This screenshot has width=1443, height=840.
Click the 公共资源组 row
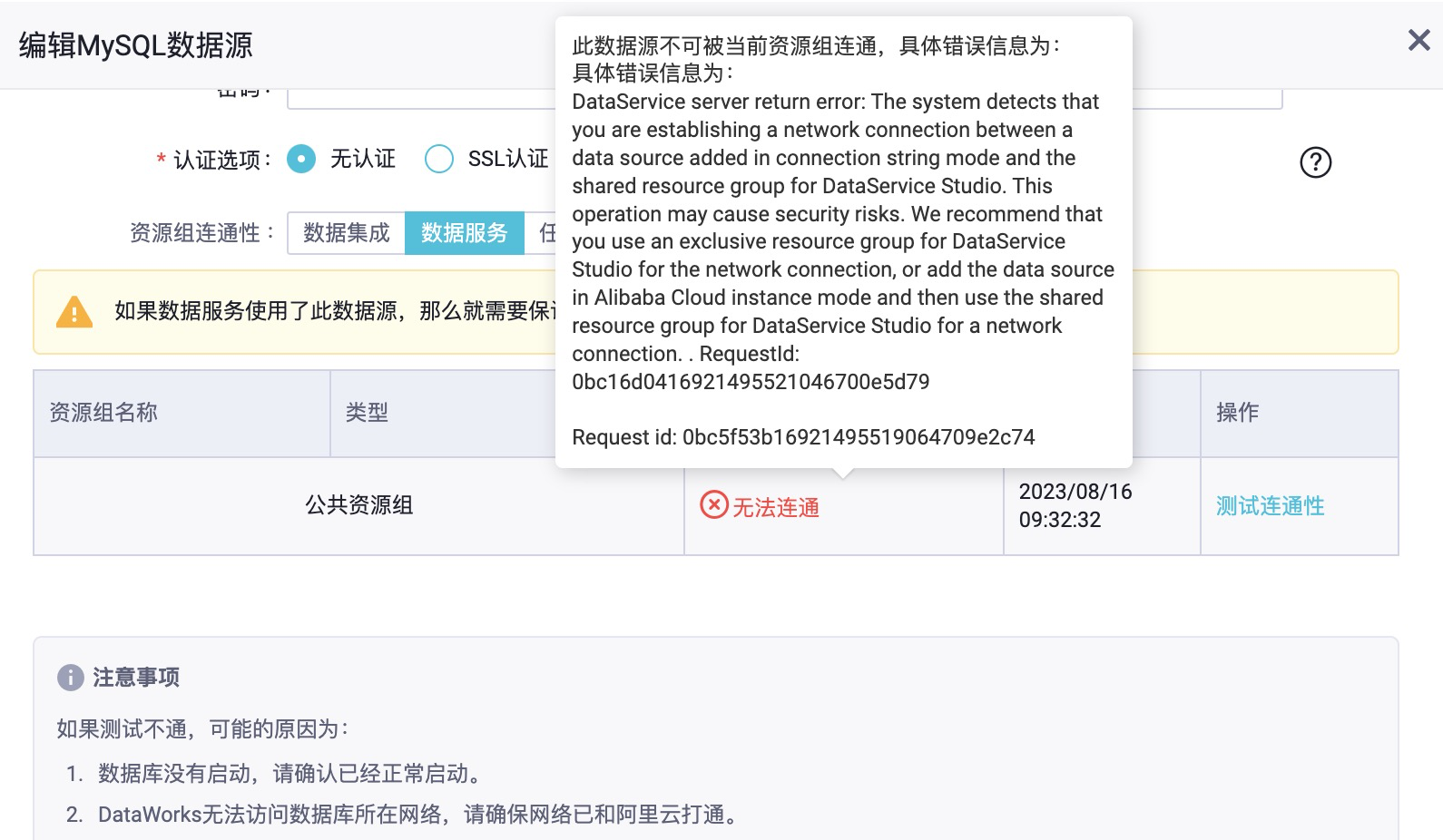[358, 505]
